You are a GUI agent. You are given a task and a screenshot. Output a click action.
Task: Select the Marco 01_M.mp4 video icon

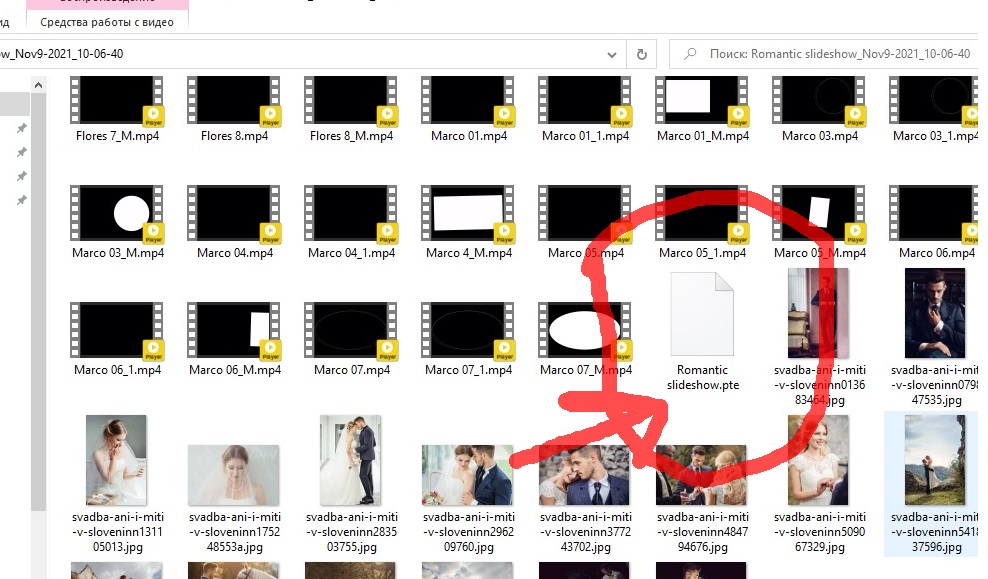click(702, 101)
